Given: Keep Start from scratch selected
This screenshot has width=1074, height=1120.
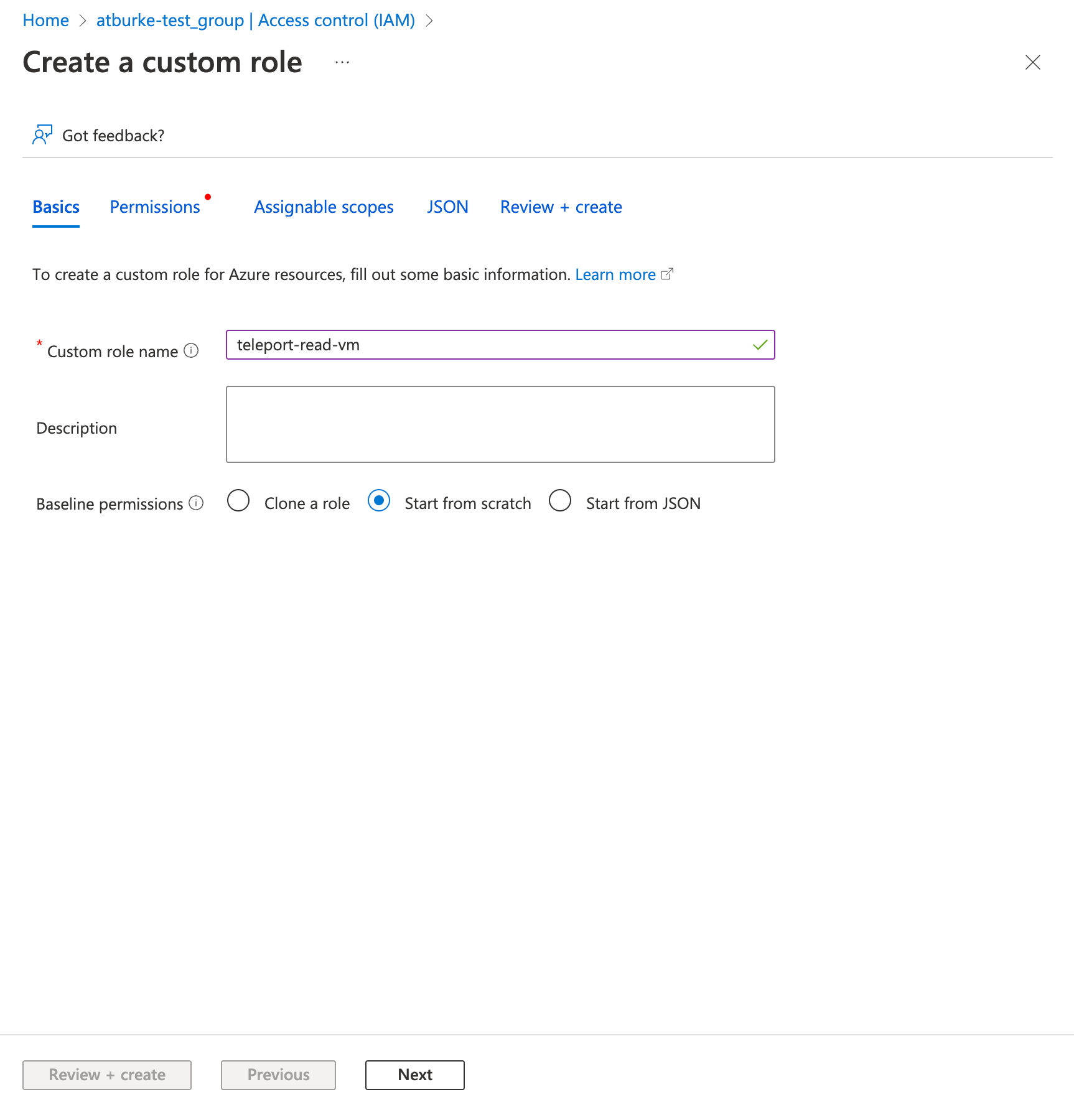Looking at the screenshot, I should click(x=379, y=502).
